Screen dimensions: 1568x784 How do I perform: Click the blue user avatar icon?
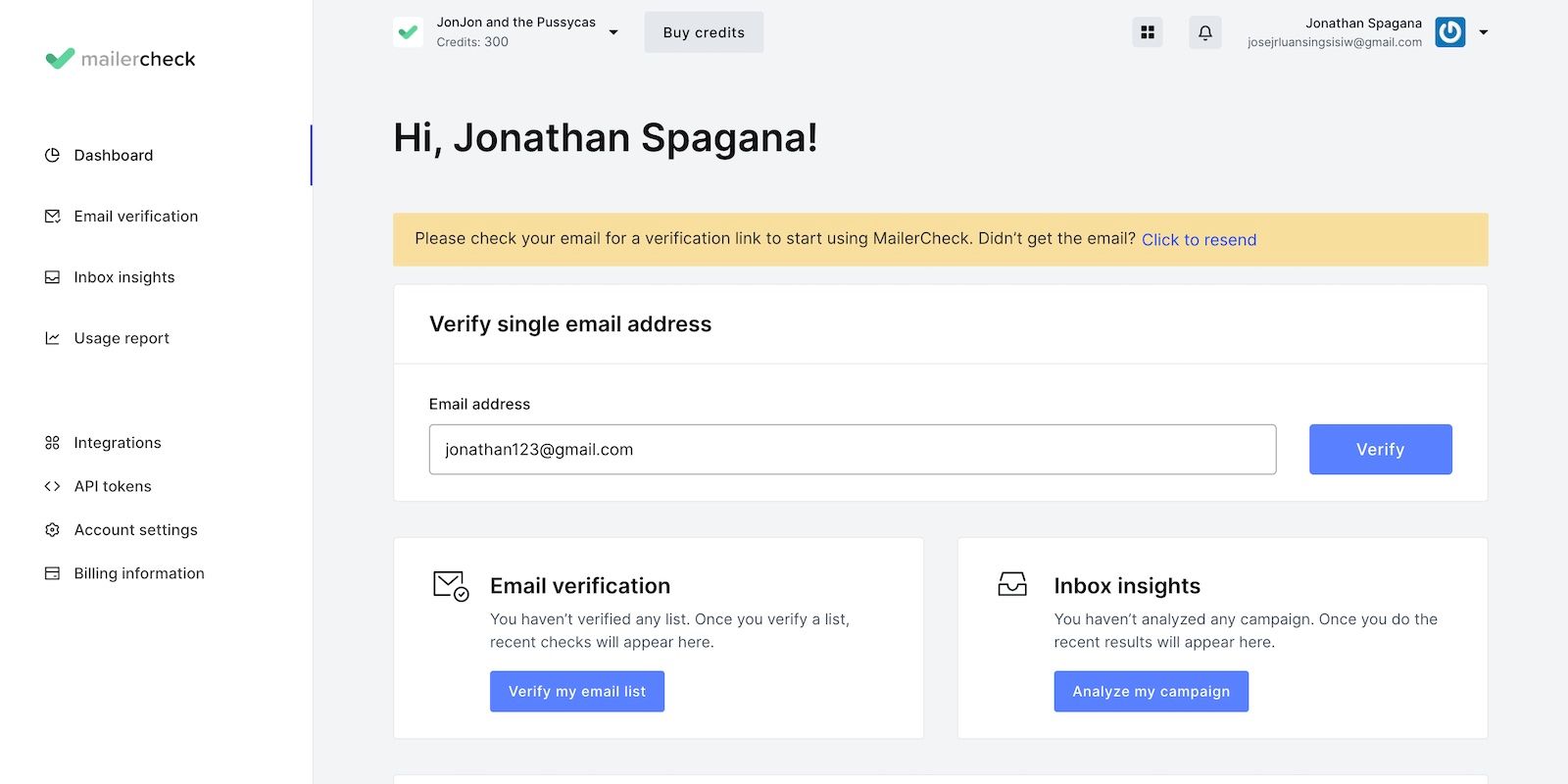coord(1449,32)
